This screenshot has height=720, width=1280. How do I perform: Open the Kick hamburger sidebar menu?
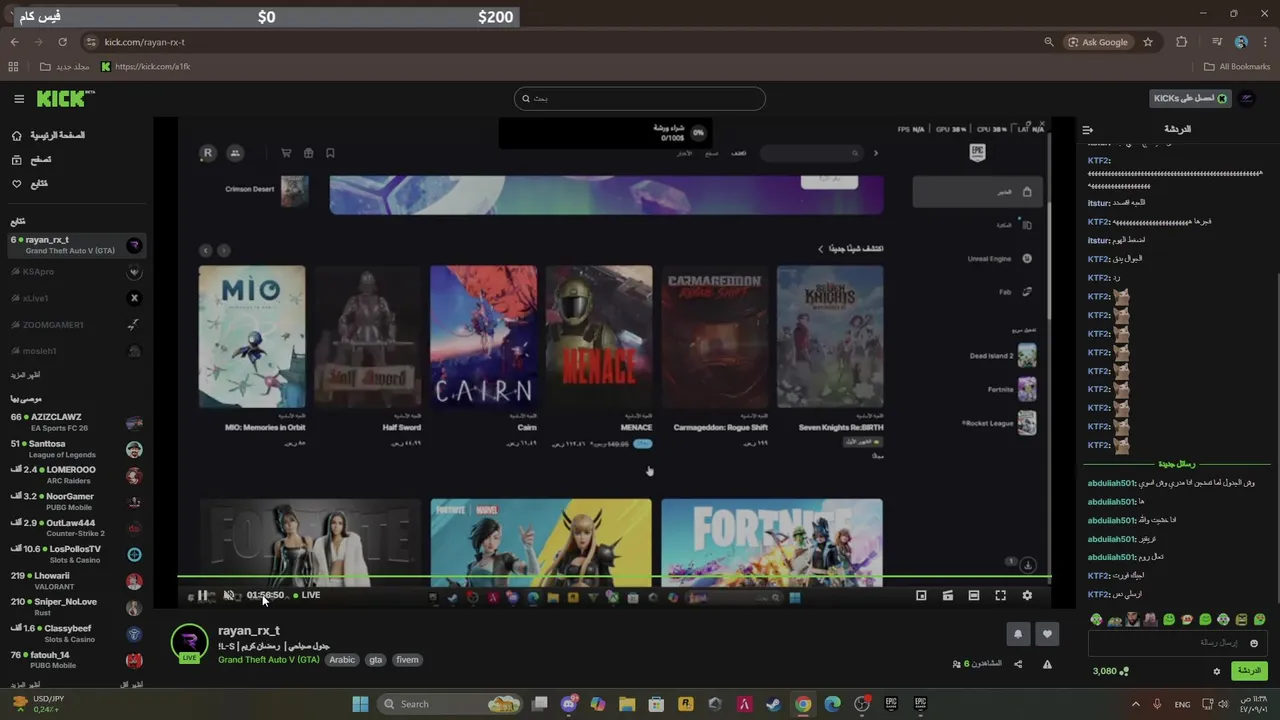(19, 99)
